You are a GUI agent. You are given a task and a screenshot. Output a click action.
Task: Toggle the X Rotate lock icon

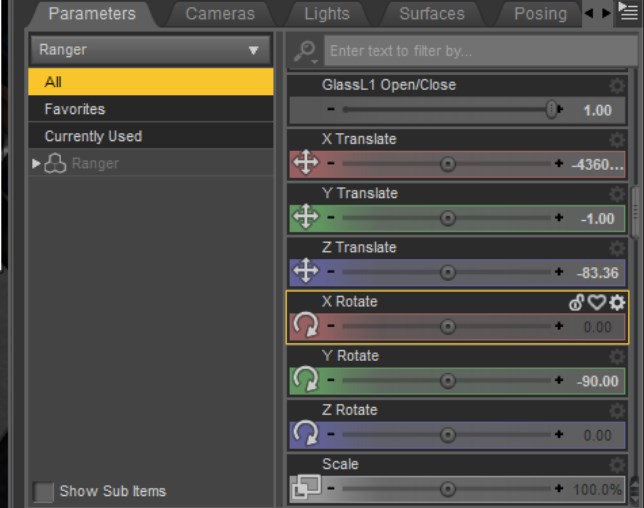576,303
